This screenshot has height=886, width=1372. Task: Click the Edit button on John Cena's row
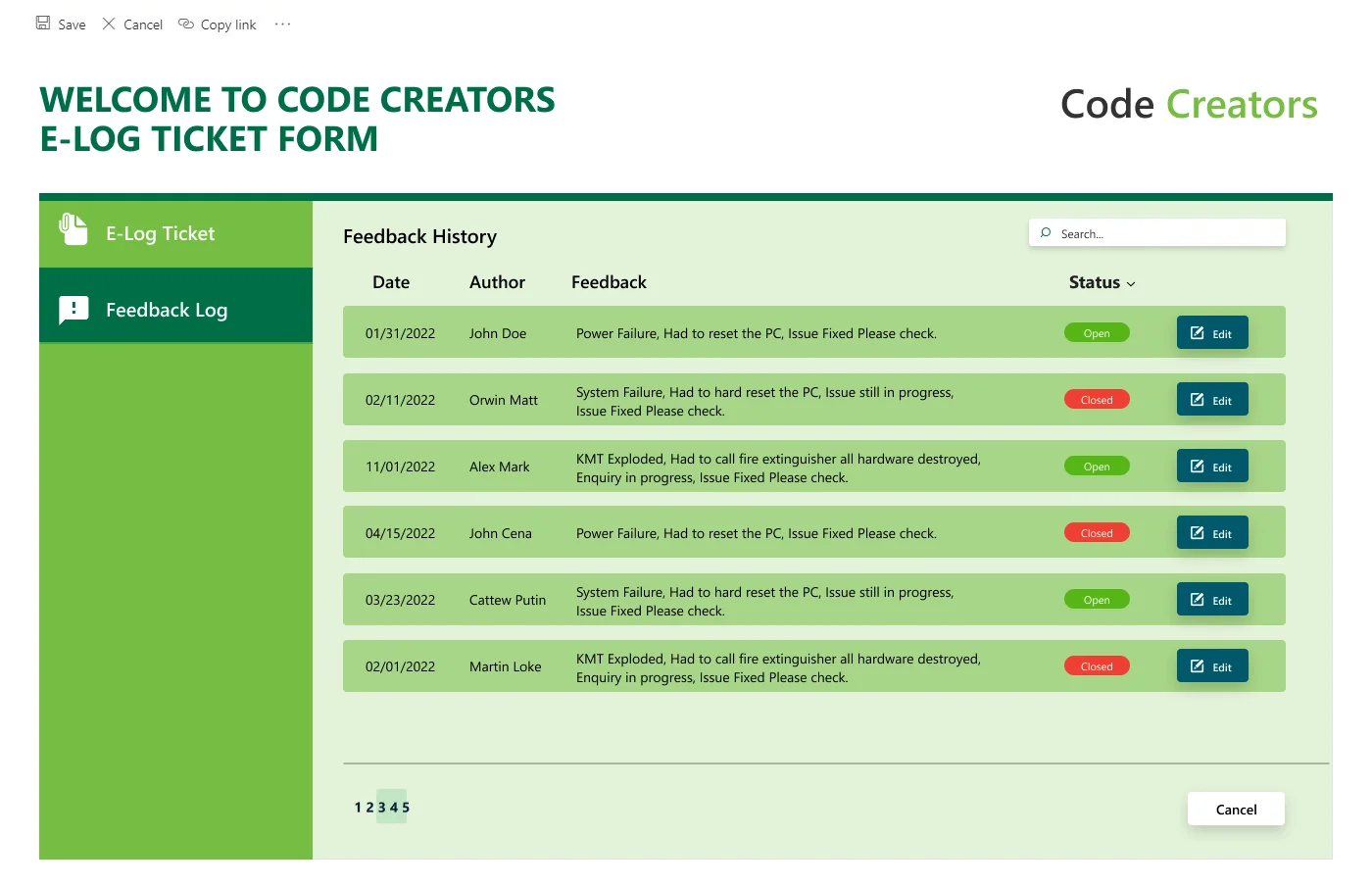point(1212,532)
